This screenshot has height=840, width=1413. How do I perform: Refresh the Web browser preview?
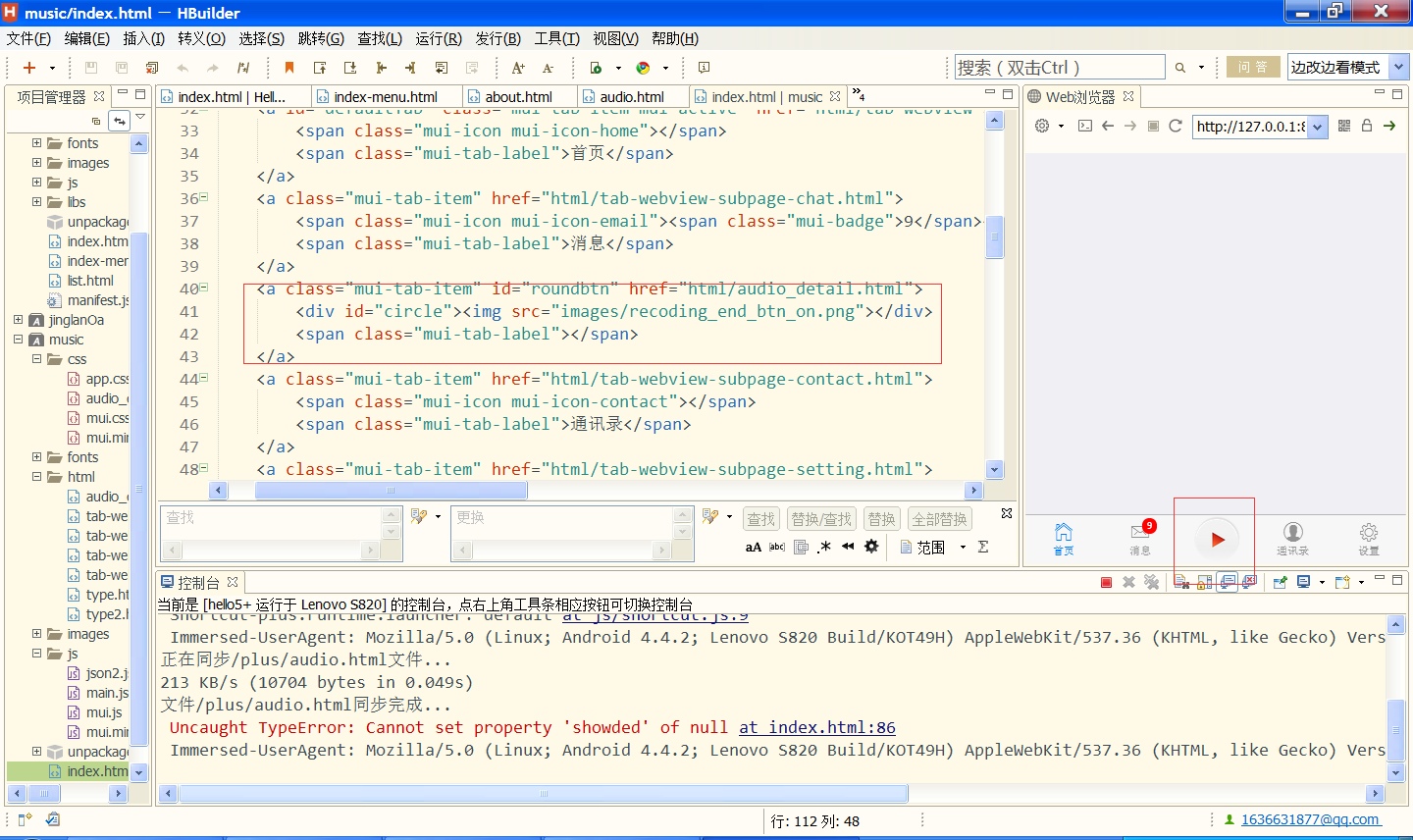pos(1175,126)
